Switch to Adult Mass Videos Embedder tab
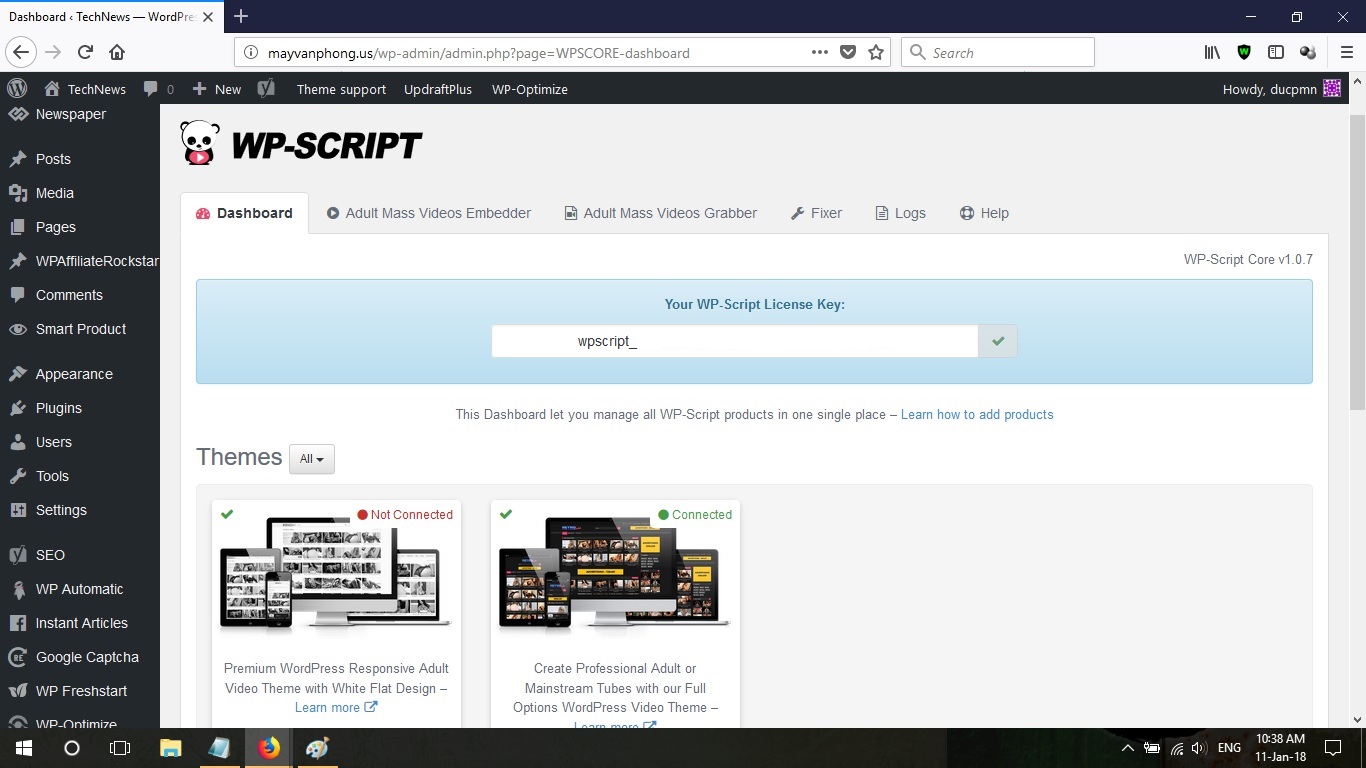This screenshot has width=1366, height=768. coord(428,213)
